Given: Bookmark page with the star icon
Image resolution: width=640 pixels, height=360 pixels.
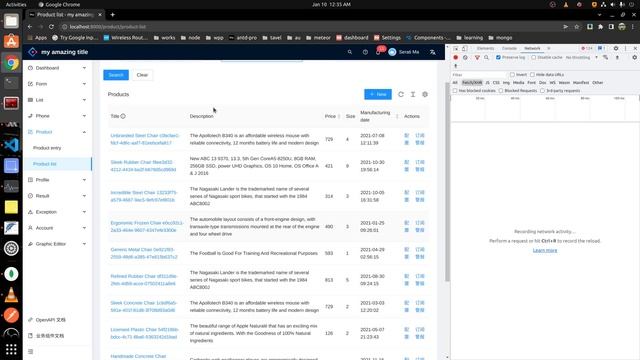Looking at the screenshot, I should click(577, 27).
